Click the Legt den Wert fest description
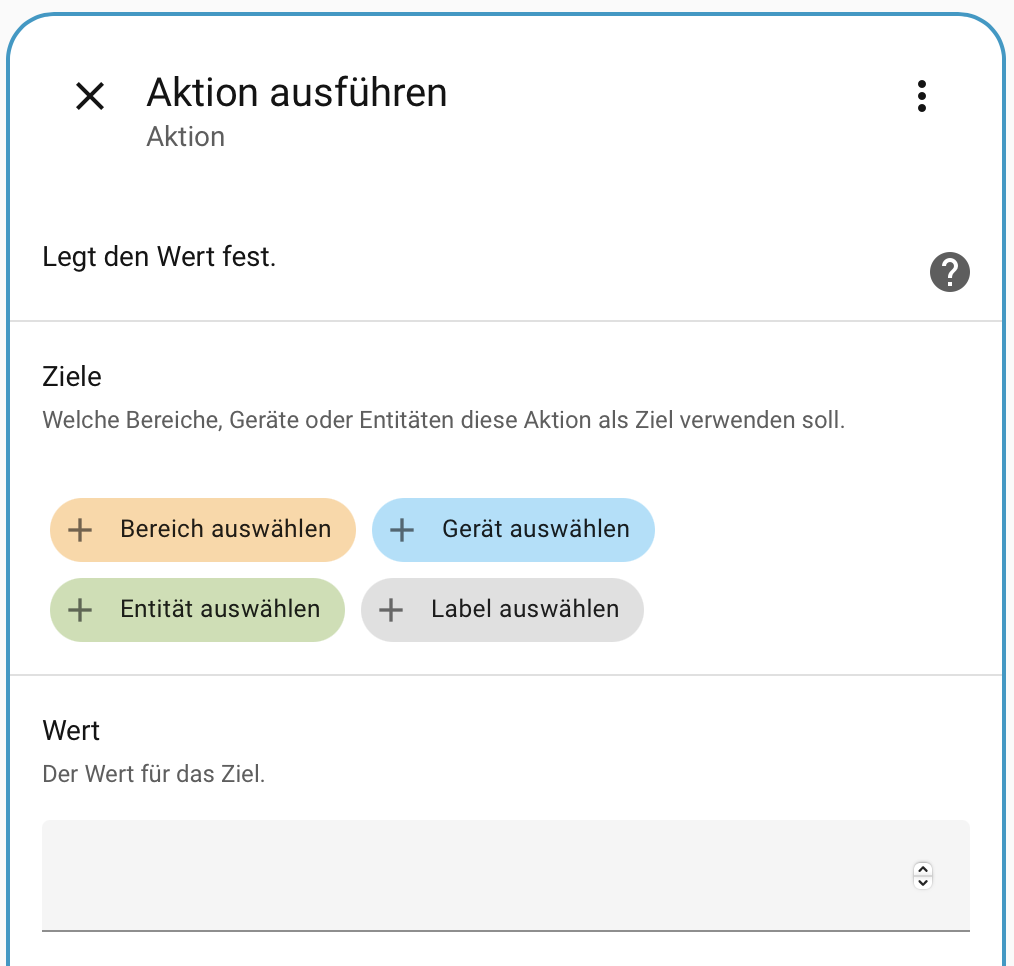Image resolution: width=1014 pixels, height=966 pixels. click(x=159, y=257)
